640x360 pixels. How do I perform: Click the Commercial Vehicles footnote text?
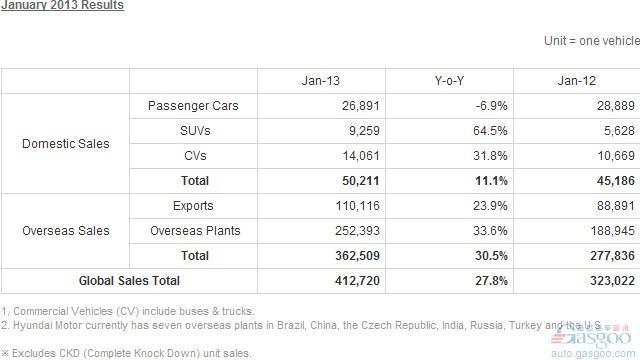127,311
